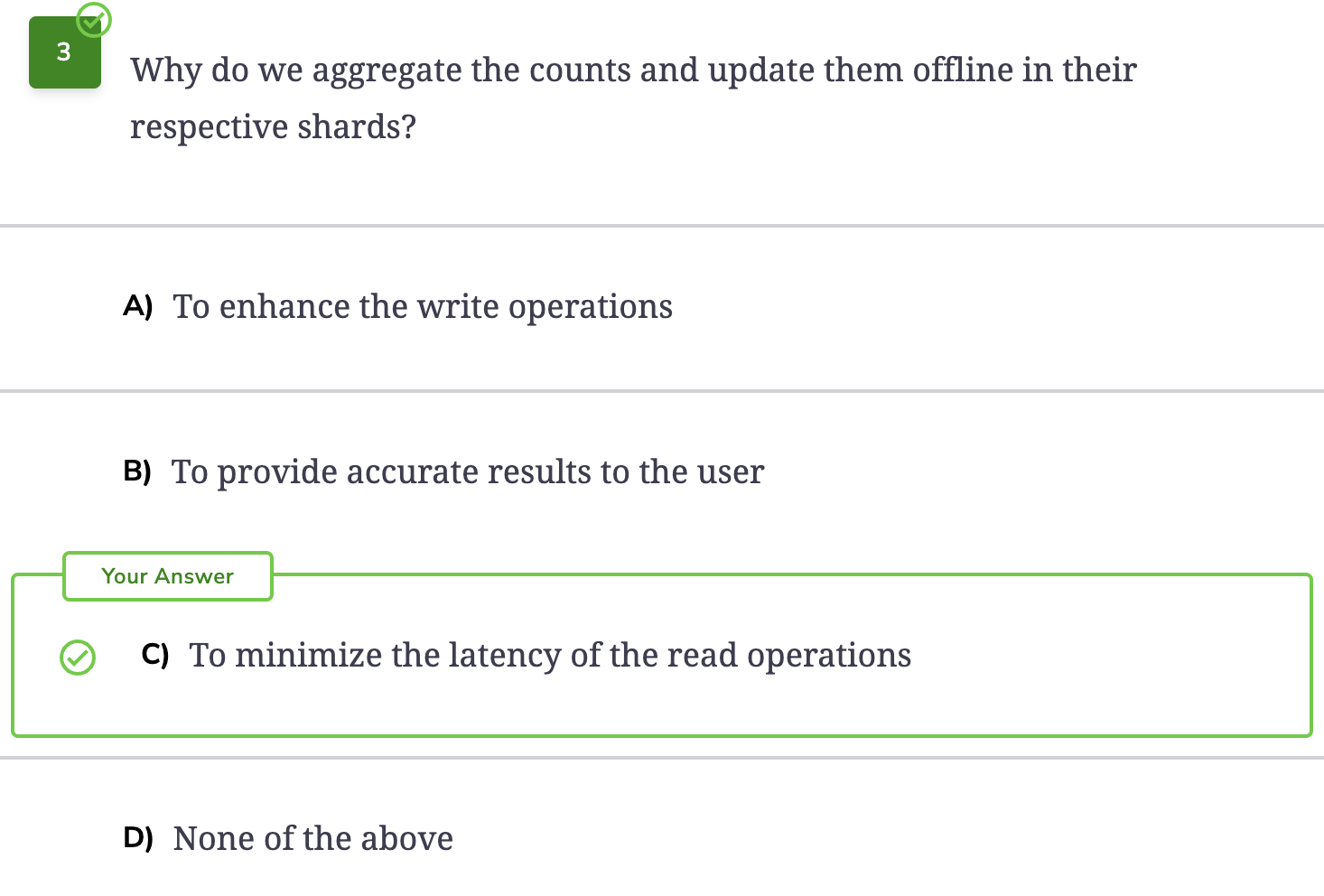Click the D) letter label
Image resolution: width=1324 pixels, height=896 pixels.
[x=138, y=838]
